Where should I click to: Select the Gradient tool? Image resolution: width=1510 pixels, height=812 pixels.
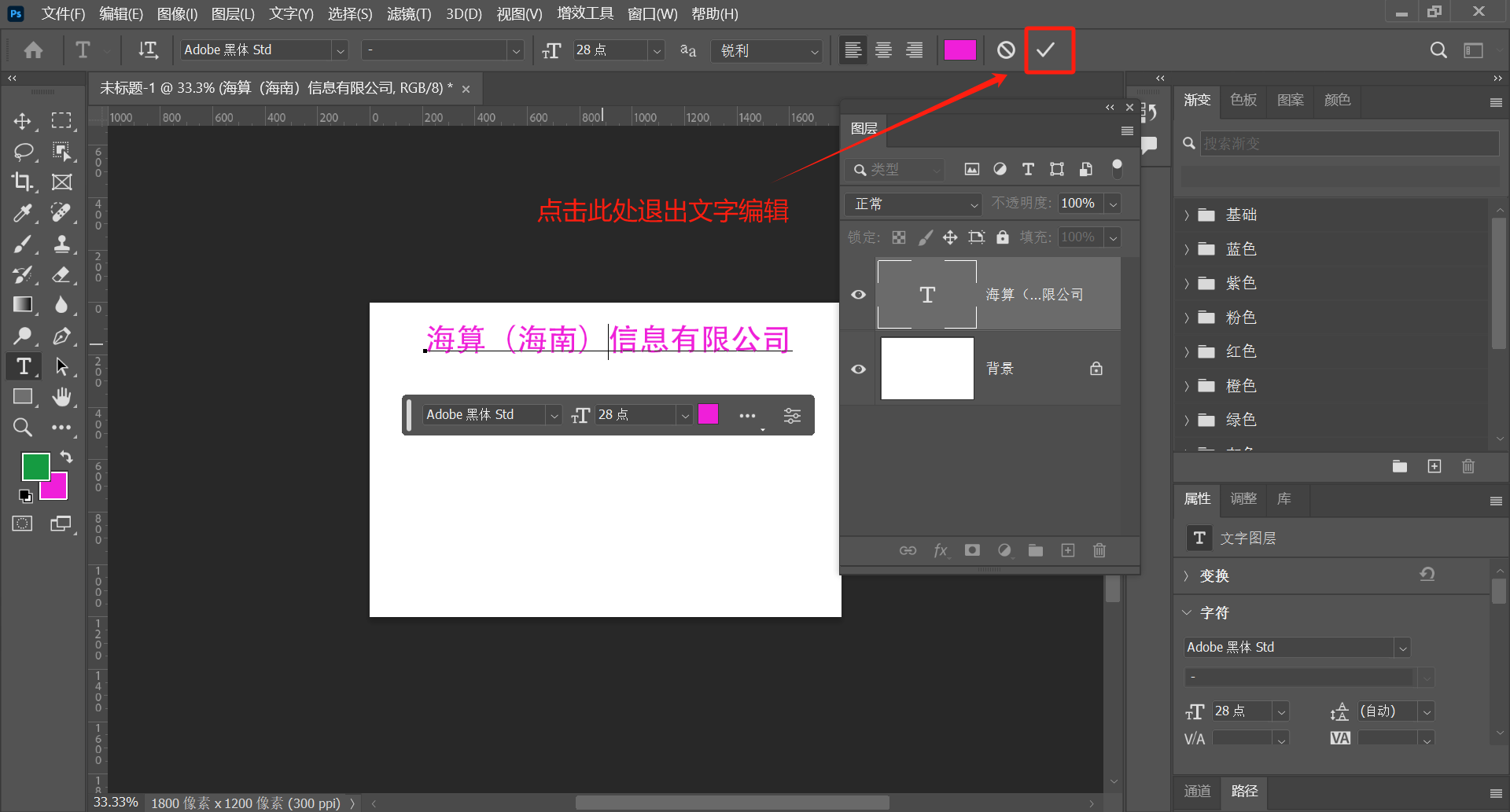tap(22, 305)
